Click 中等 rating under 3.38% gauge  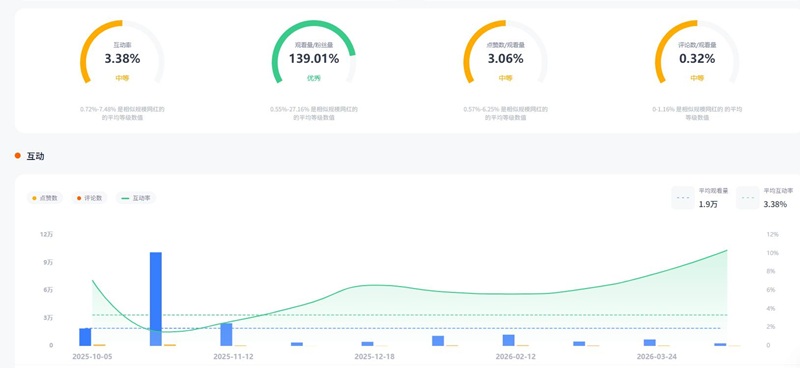[122, 78]
